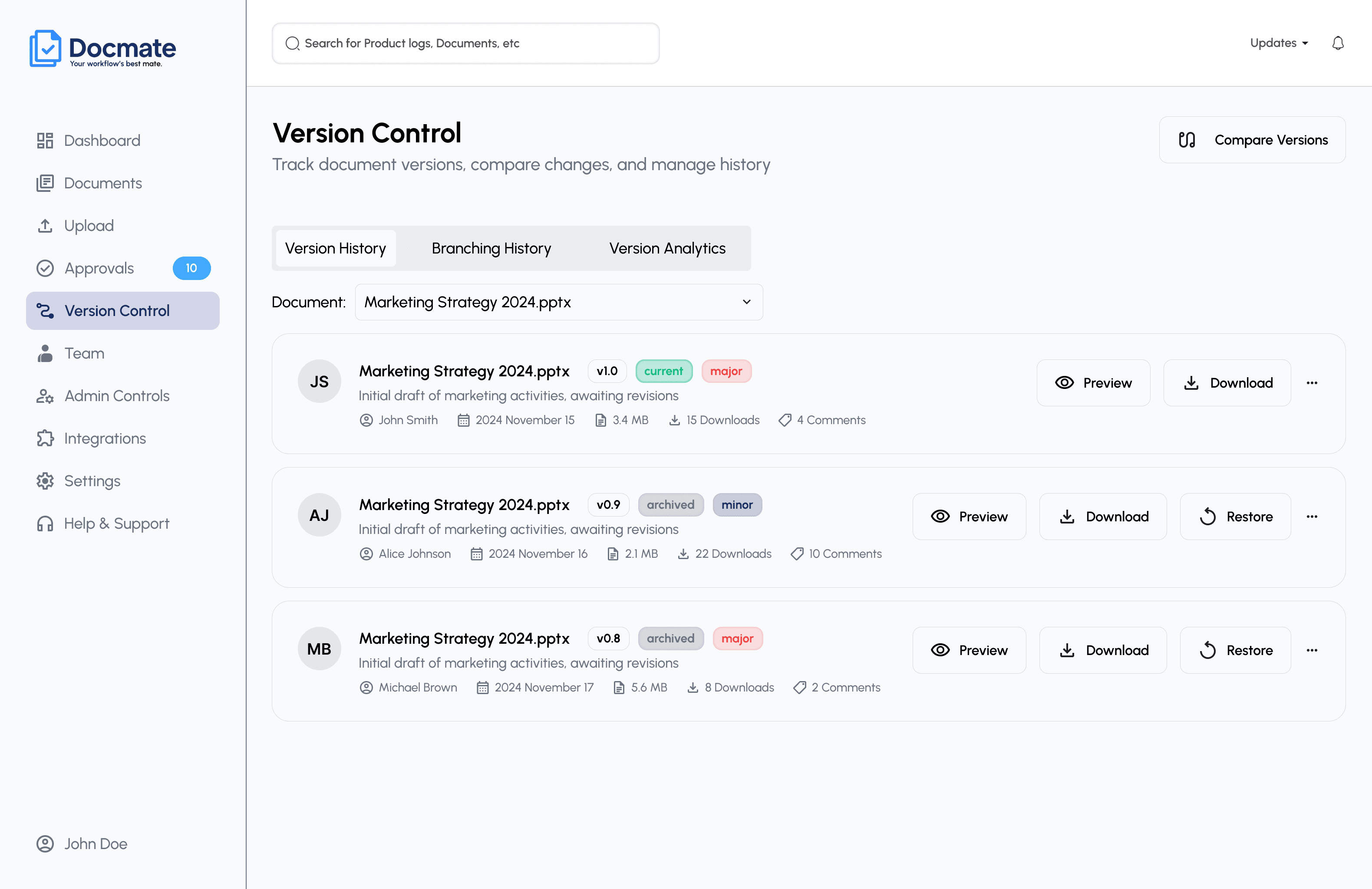Switch to the Branching History tab
Viewport: 1372px width, 889px height.
coord(491,248)
